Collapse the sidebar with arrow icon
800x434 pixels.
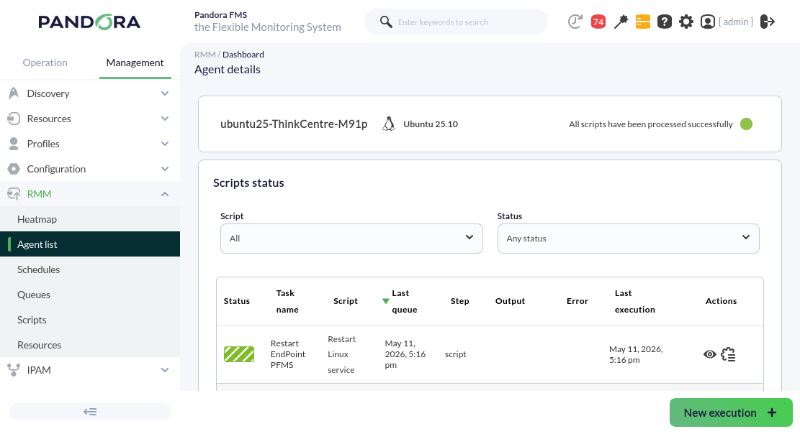(90, 412)
